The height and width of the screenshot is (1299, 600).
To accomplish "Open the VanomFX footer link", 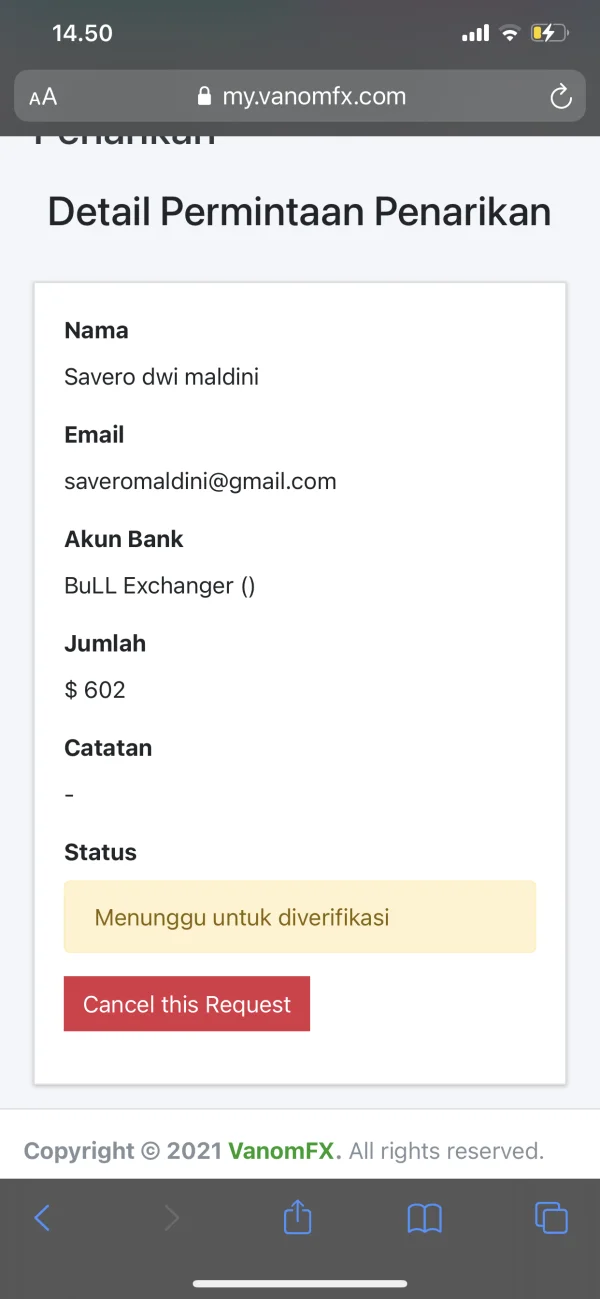I will coord(285,1151).
